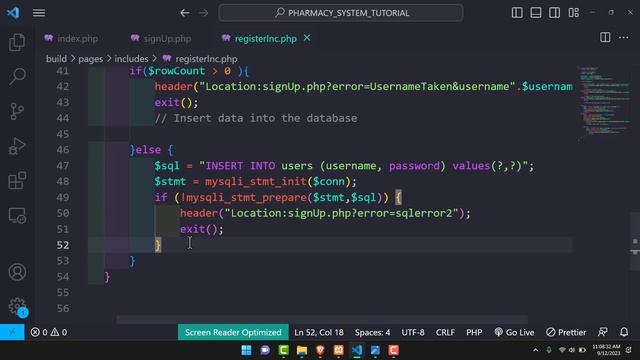Open the Extensions view

click(x=17, y=180)
